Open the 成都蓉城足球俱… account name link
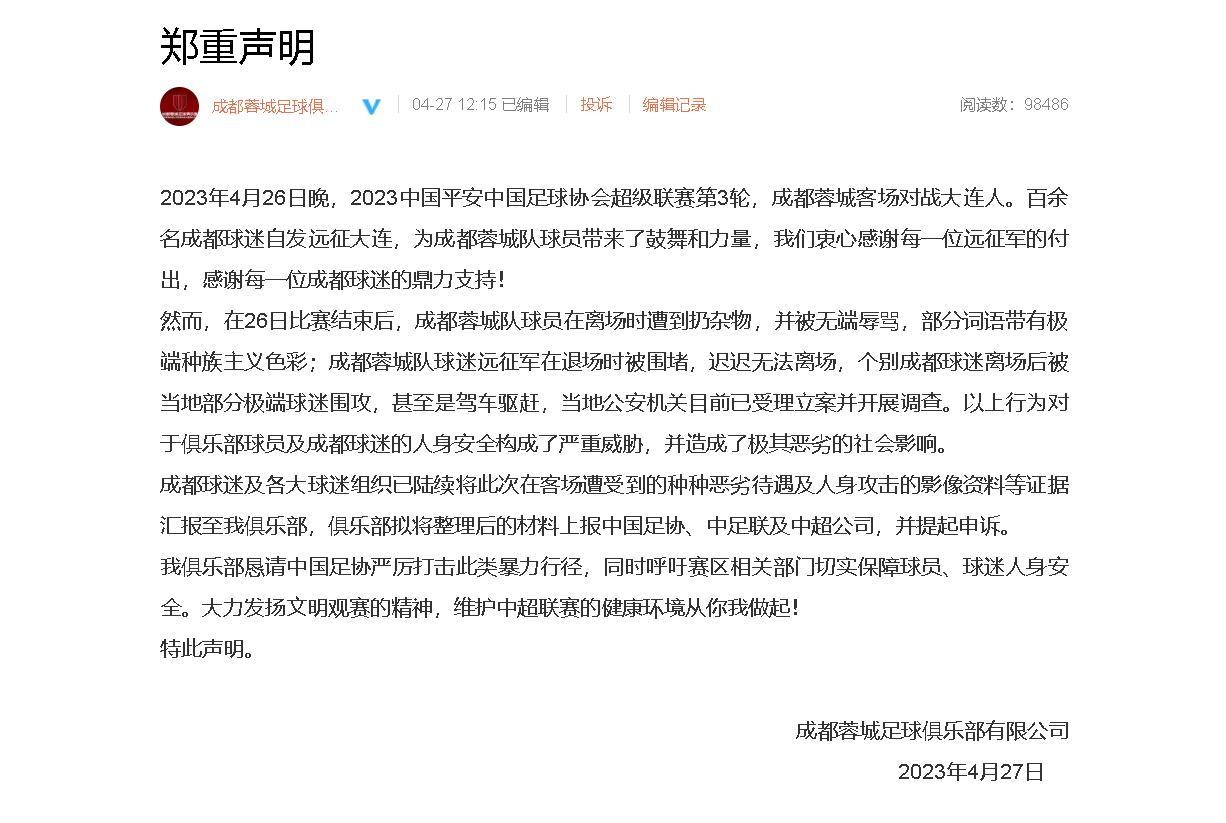Viewport: 1226px width, 823px height. pyautogui.click(x=275, y=105)
